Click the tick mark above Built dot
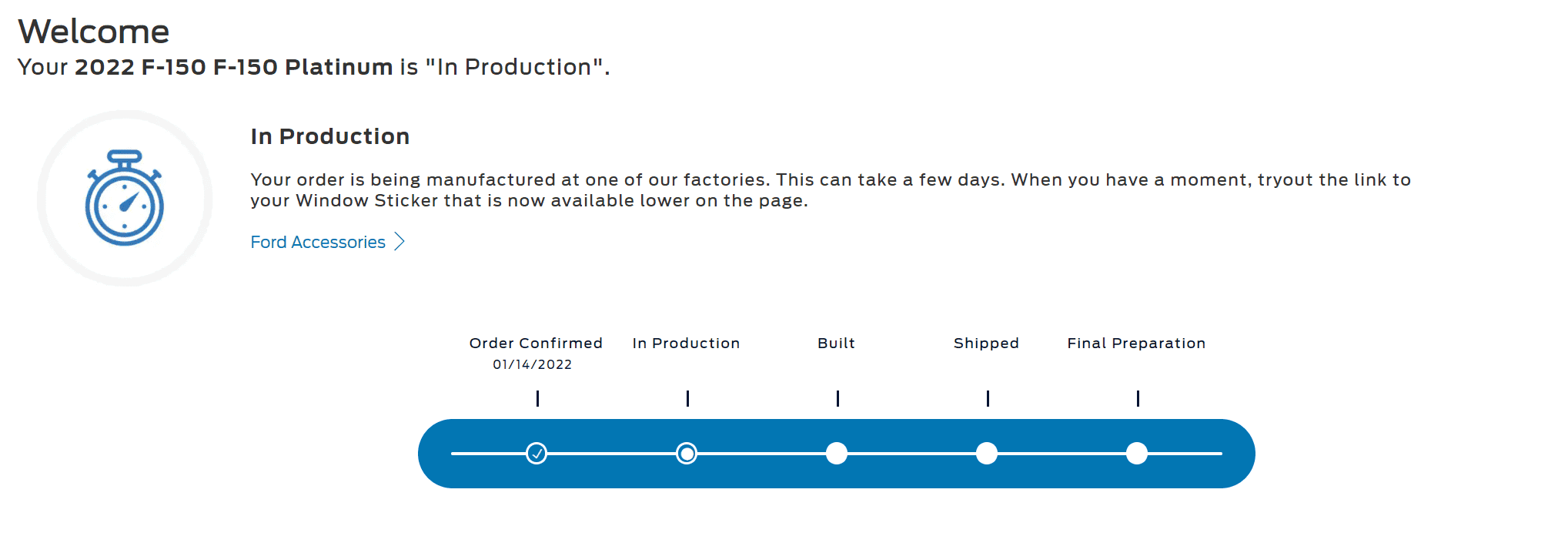Image resolution: width=1568 pixels, height=543 pixels. pyautogui.click(x=837, y=398)
